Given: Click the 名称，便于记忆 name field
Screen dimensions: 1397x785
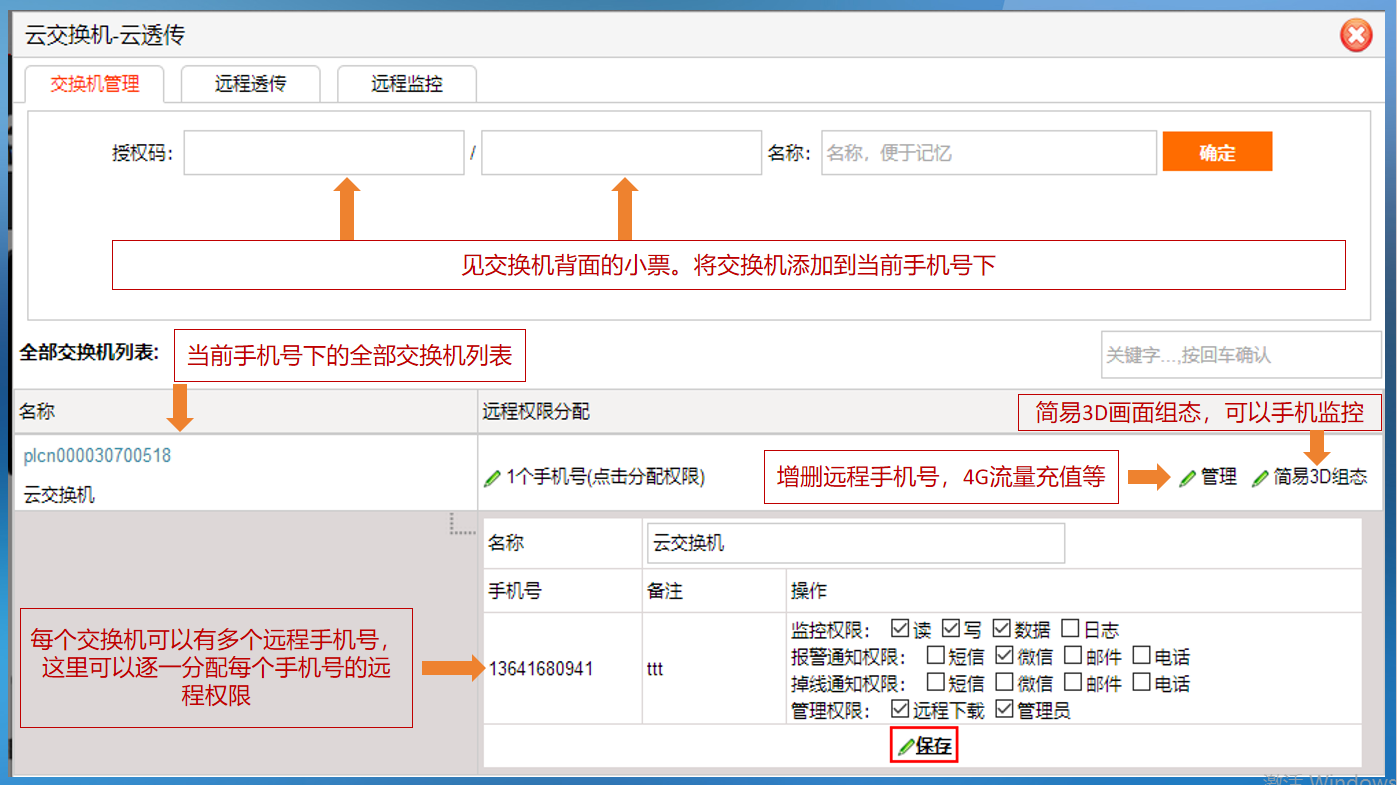Looking at the screenshot, I should coord(988,153).
